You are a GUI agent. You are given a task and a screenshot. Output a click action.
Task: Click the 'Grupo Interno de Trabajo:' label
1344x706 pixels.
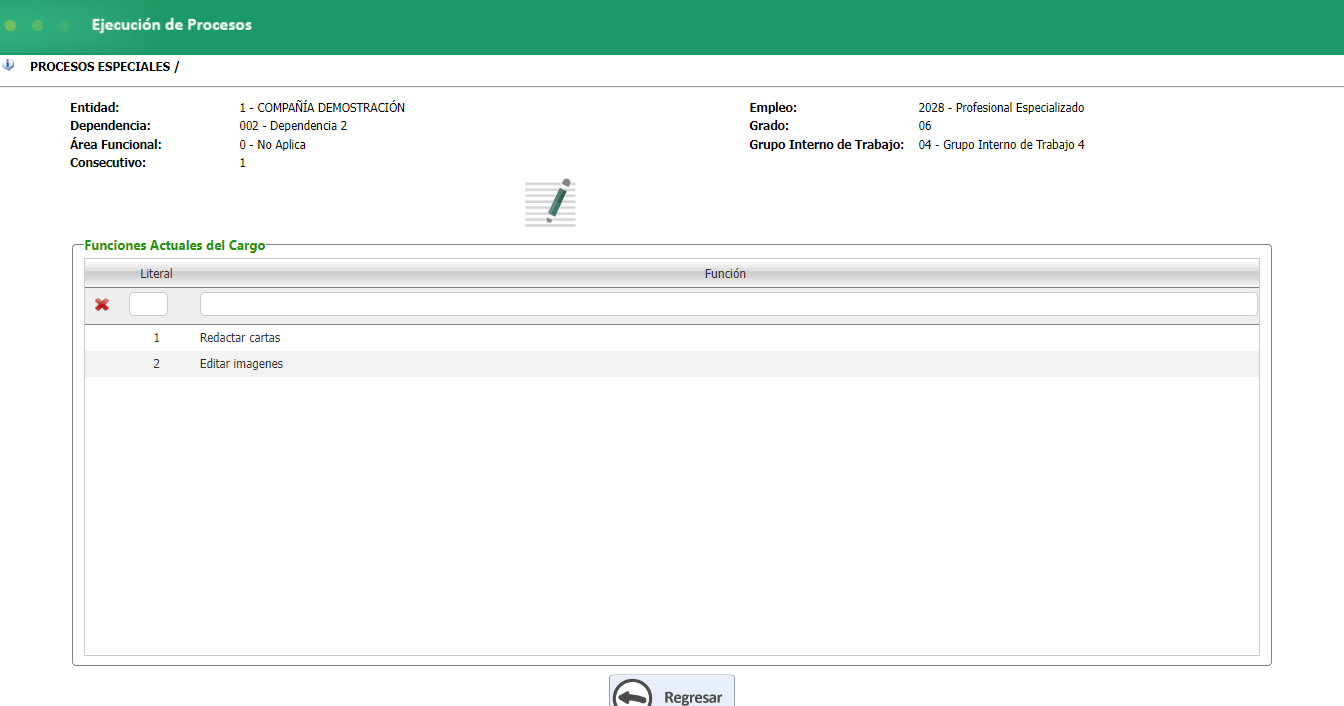[x=827, y=145]
